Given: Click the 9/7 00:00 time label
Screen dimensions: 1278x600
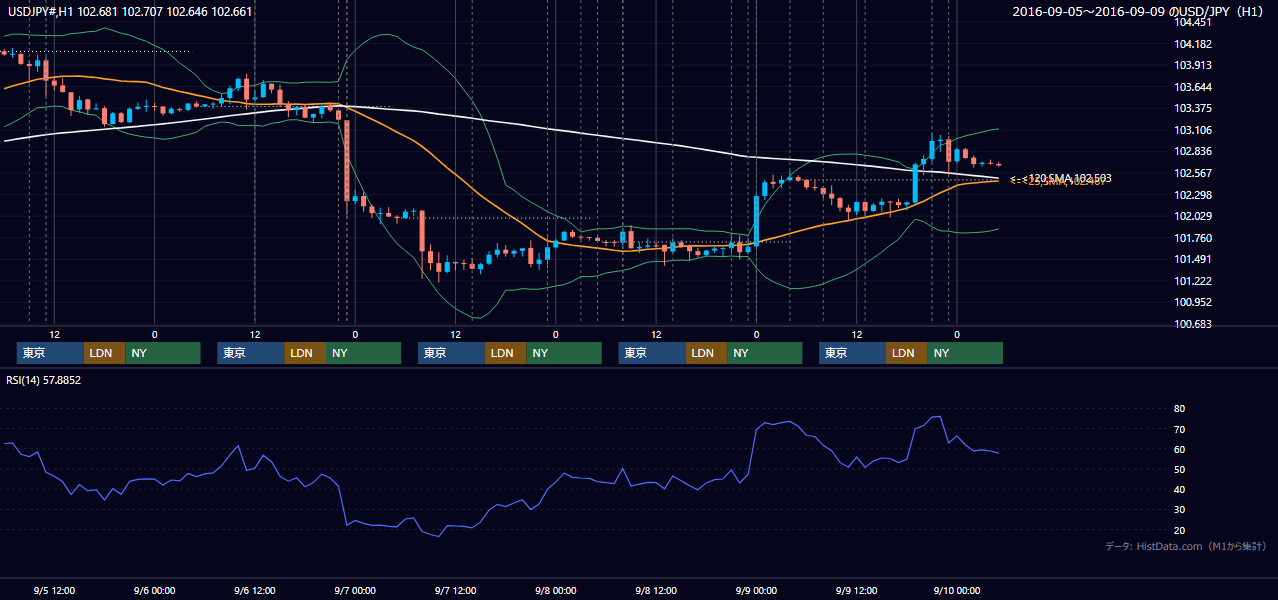Looking at the screenshot, I should [x=355, y=590].
